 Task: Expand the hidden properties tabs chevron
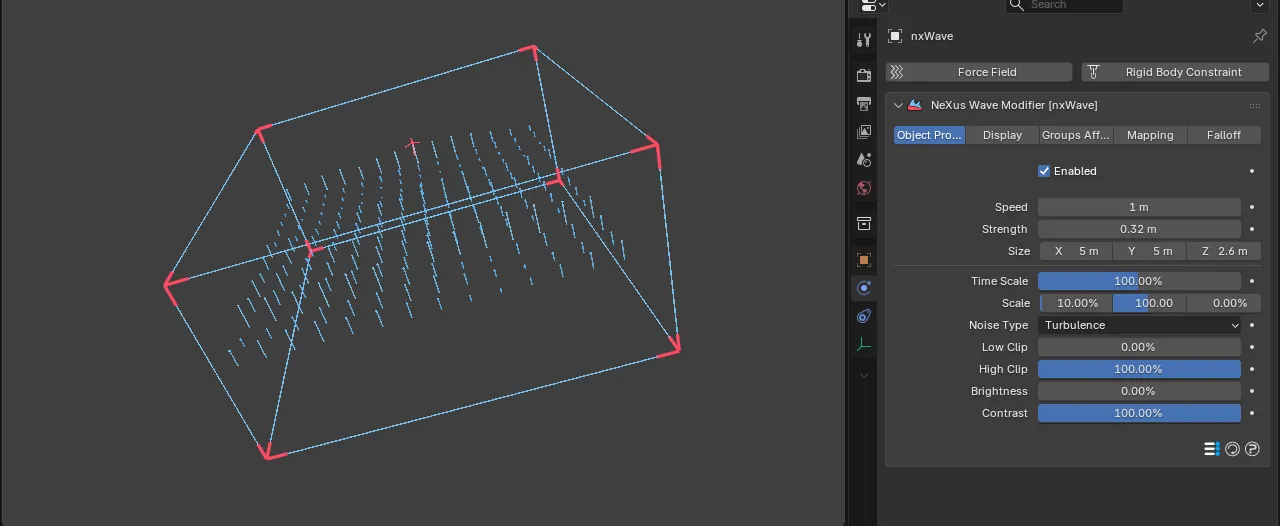tap(864, 375)
